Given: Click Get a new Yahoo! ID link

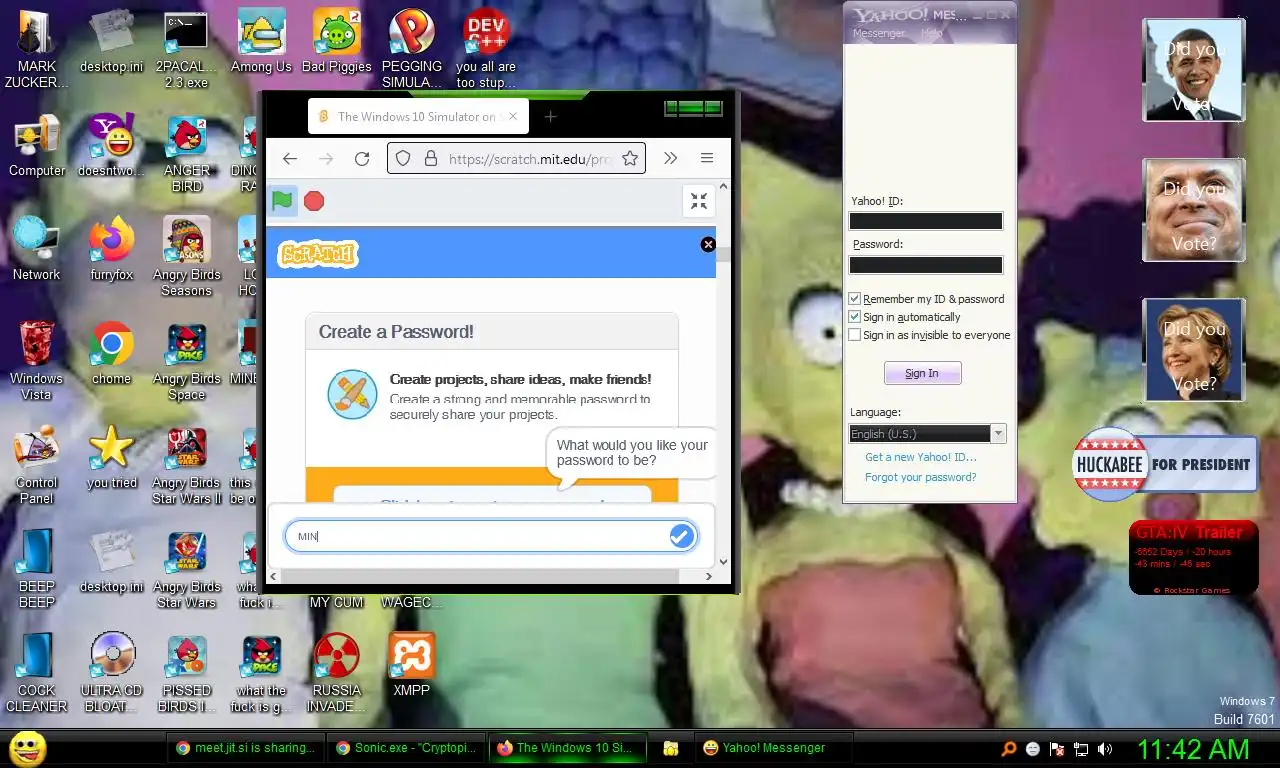Looking at the screenshot, I should [x=920, y=457].
